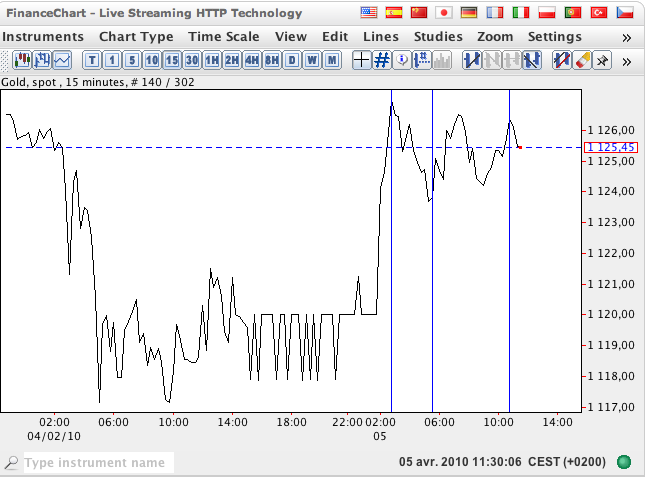
Task: Choose the daily D time scale
Action: tap(292, 60)
